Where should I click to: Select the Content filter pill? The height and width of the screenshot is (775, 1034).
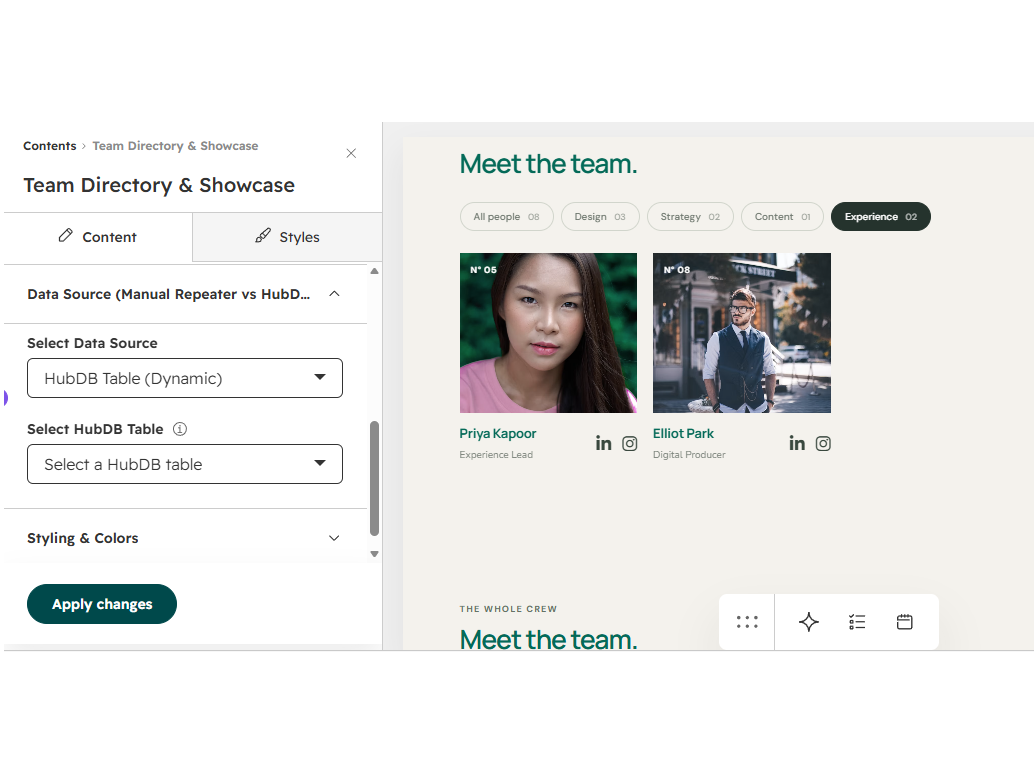click(782, 216)
